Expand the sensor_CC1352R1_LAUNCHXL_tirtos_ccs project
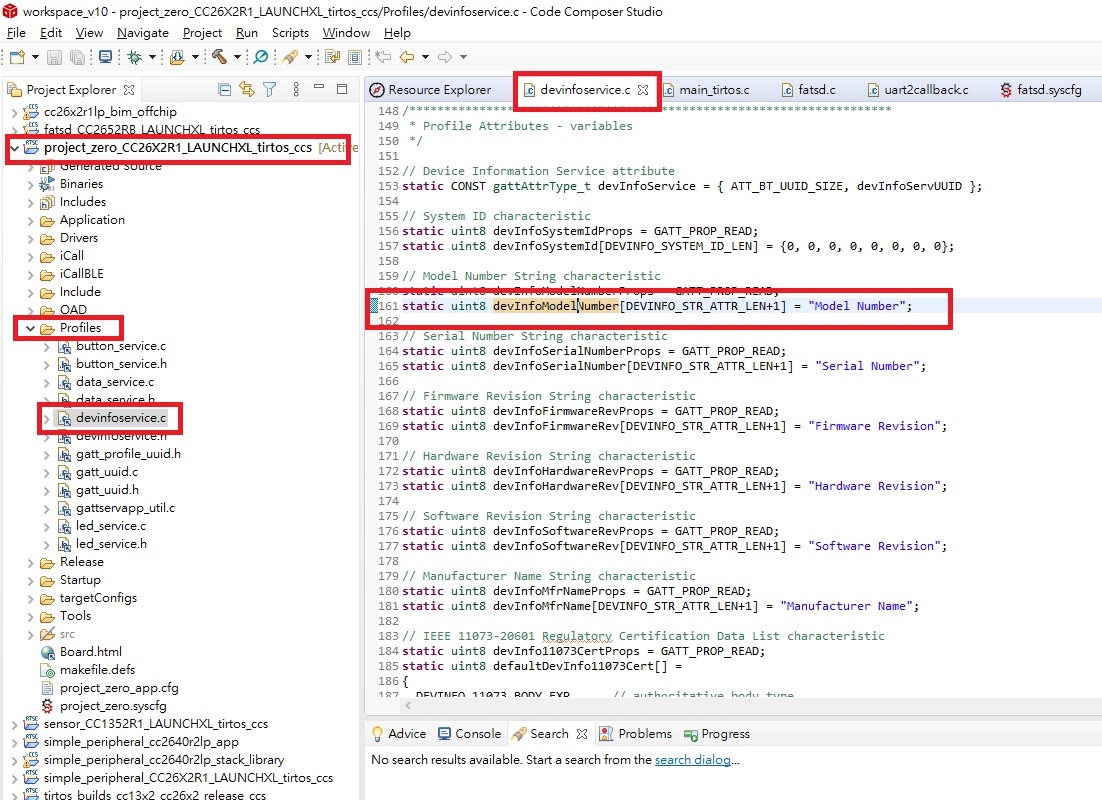Screen dimensions: 1102x800 14,724
